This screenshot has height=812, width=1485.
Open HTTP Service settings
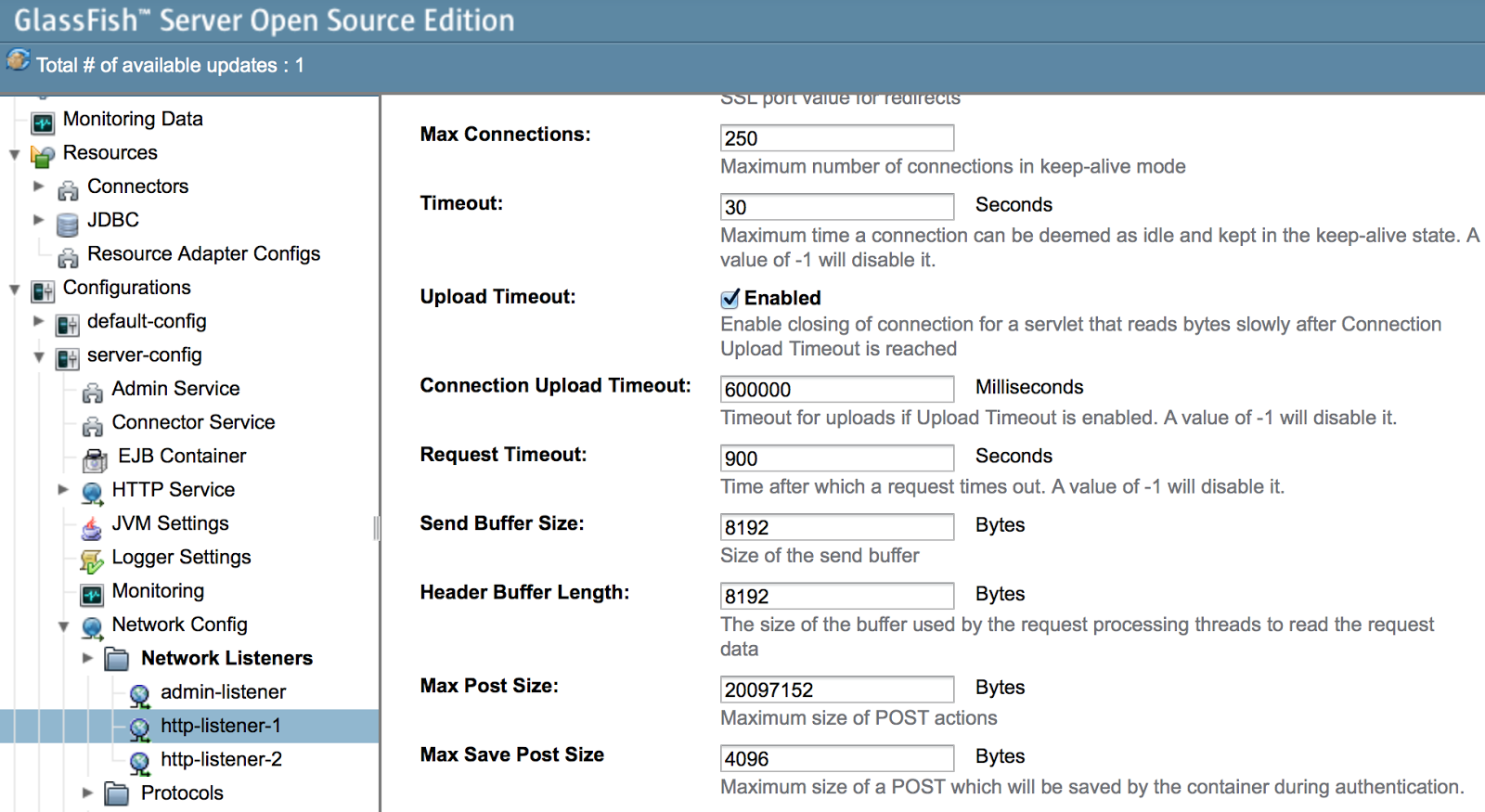[x=174, y=489]
